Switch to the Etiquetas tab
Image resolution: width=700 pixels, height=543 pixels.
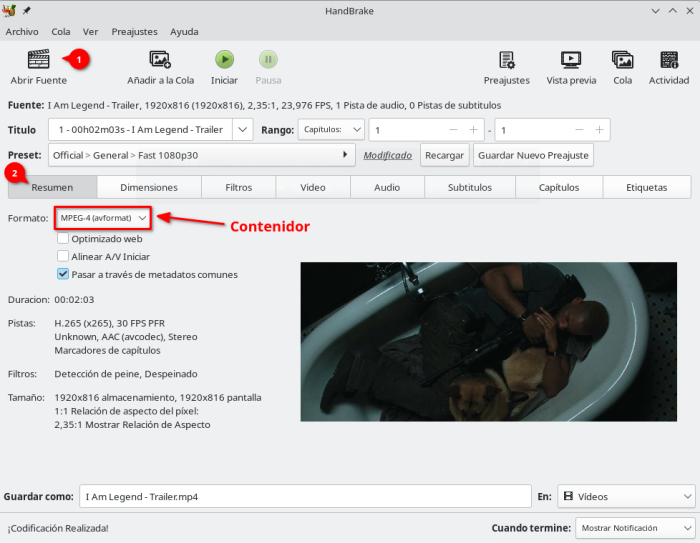coord(646,187)
